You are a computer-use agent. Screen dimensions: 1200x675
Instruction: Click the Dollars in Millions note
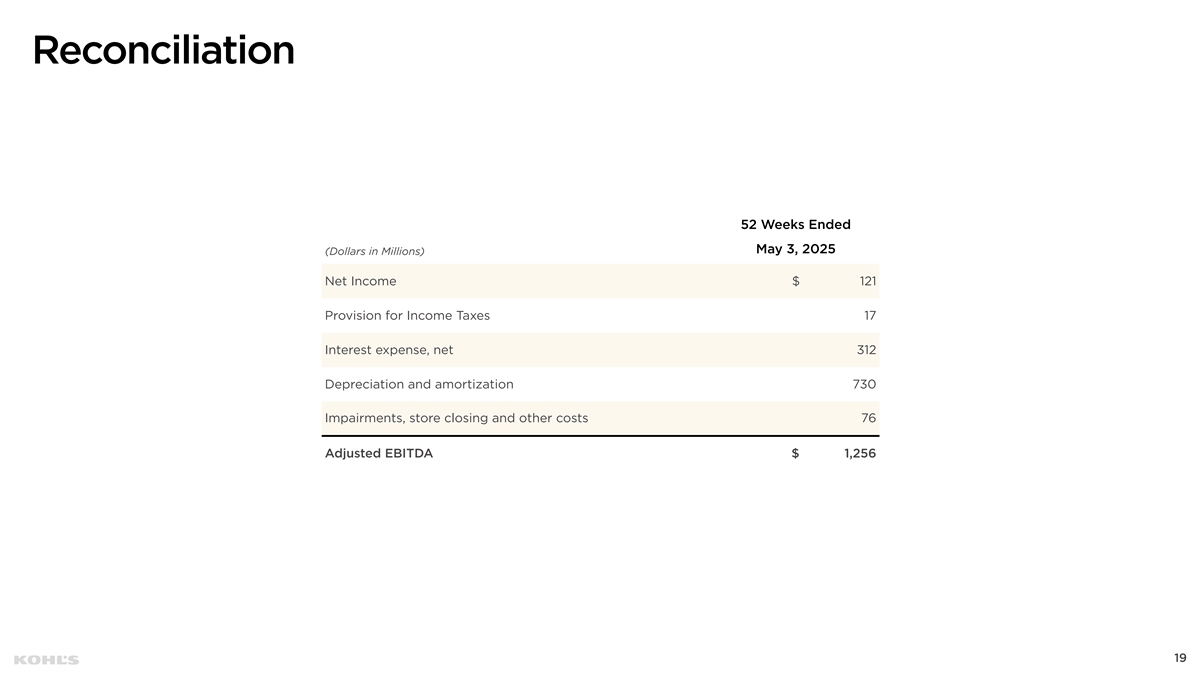[374, 250]
